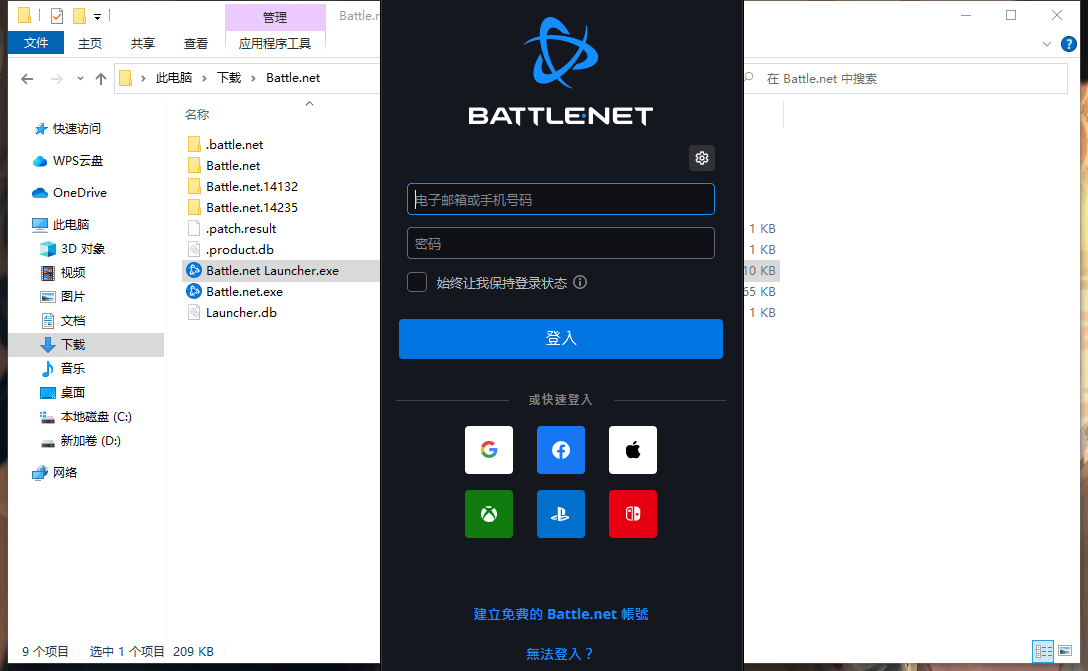Image resolution: width=1088 pixels, height=671 pixels.
Task: Open the 应用程序工具 ribbon tab
Action: coord(275,44)
